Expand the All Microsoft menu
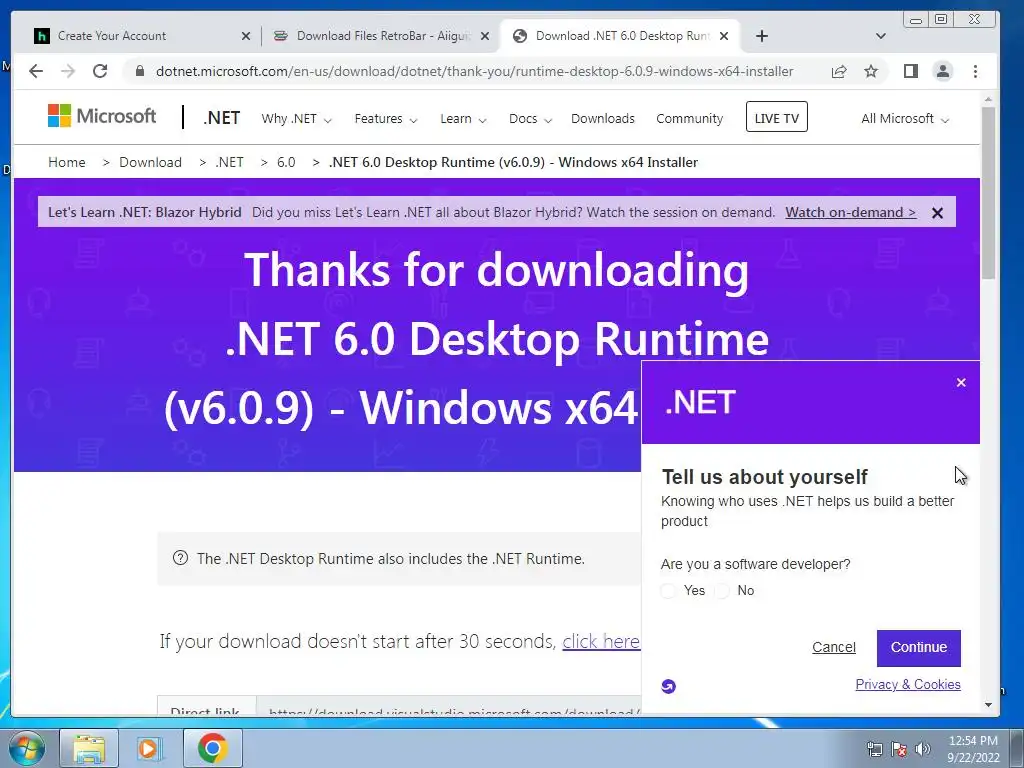This screenshot has width=1024, height=768. click(904, 119)
